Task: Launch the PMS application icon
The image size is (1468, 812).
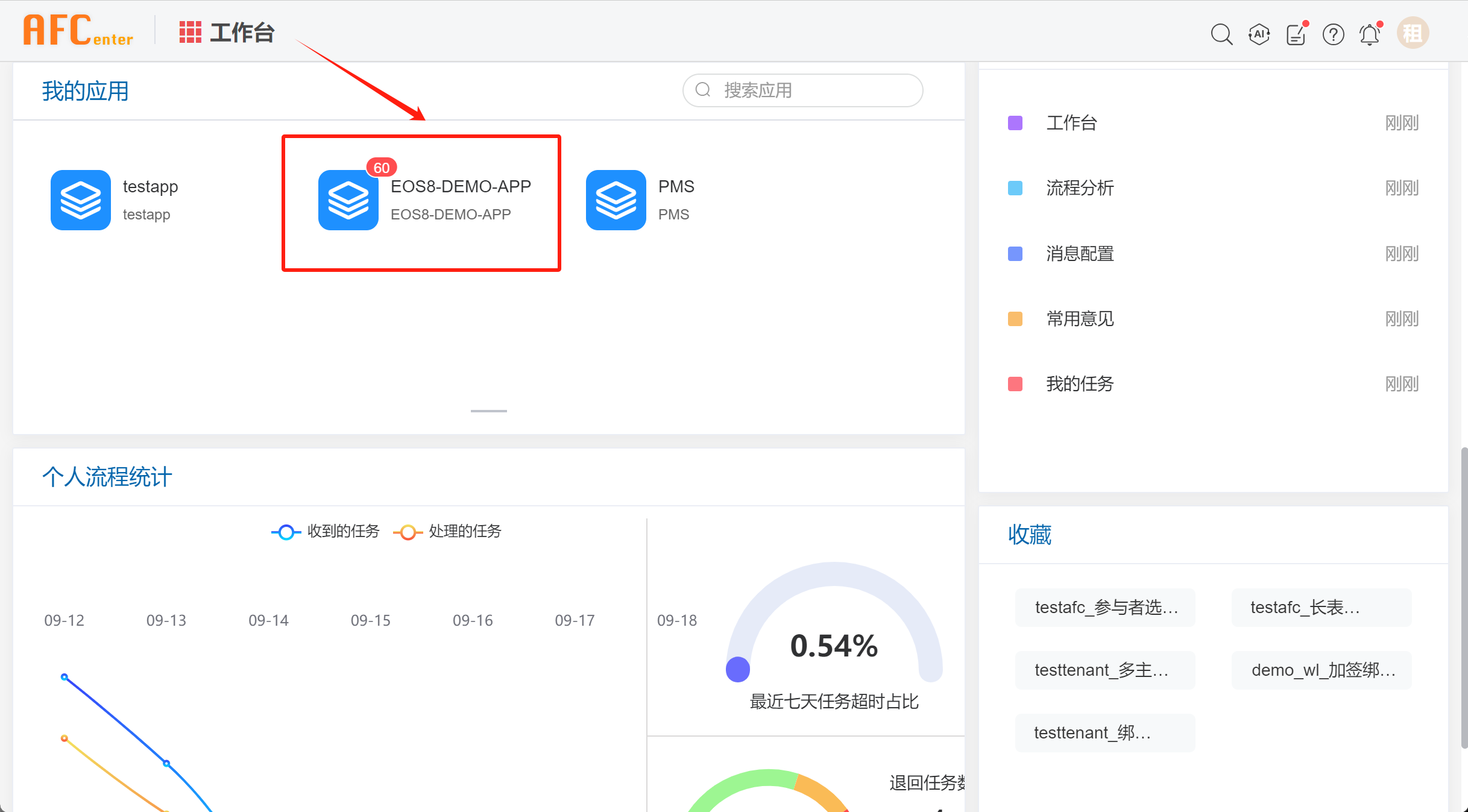Action: (616, 200)
